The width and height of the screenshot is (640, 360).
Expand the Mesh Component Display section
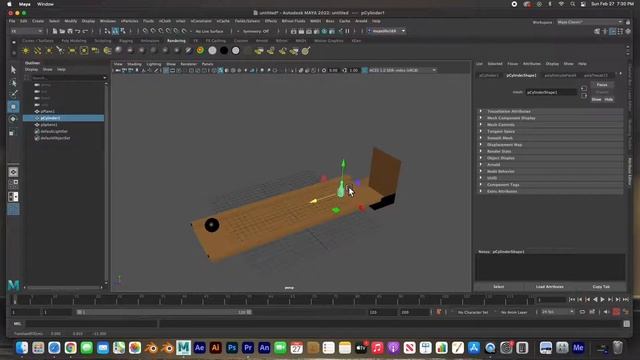tap(550, 118)
